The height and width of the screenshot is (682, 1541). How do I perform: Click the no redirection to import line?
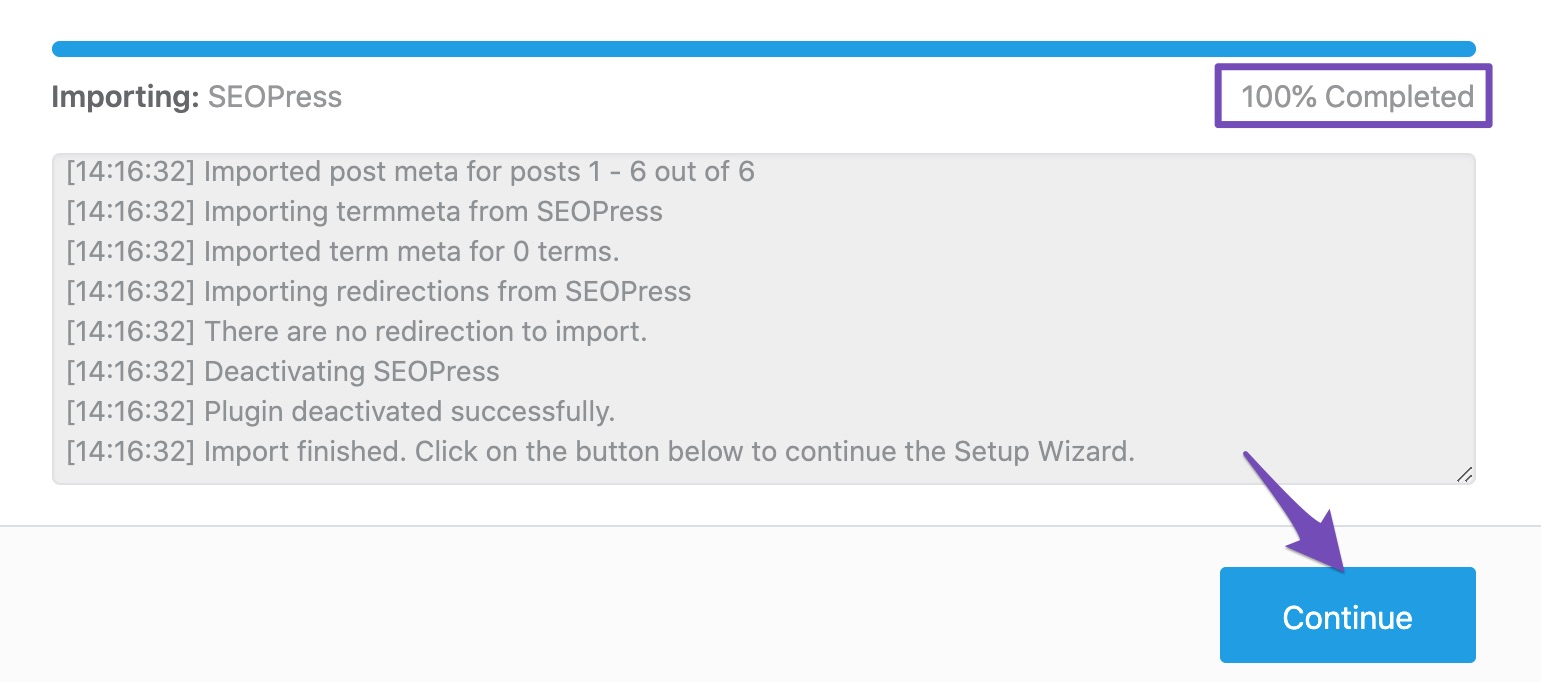357,332
